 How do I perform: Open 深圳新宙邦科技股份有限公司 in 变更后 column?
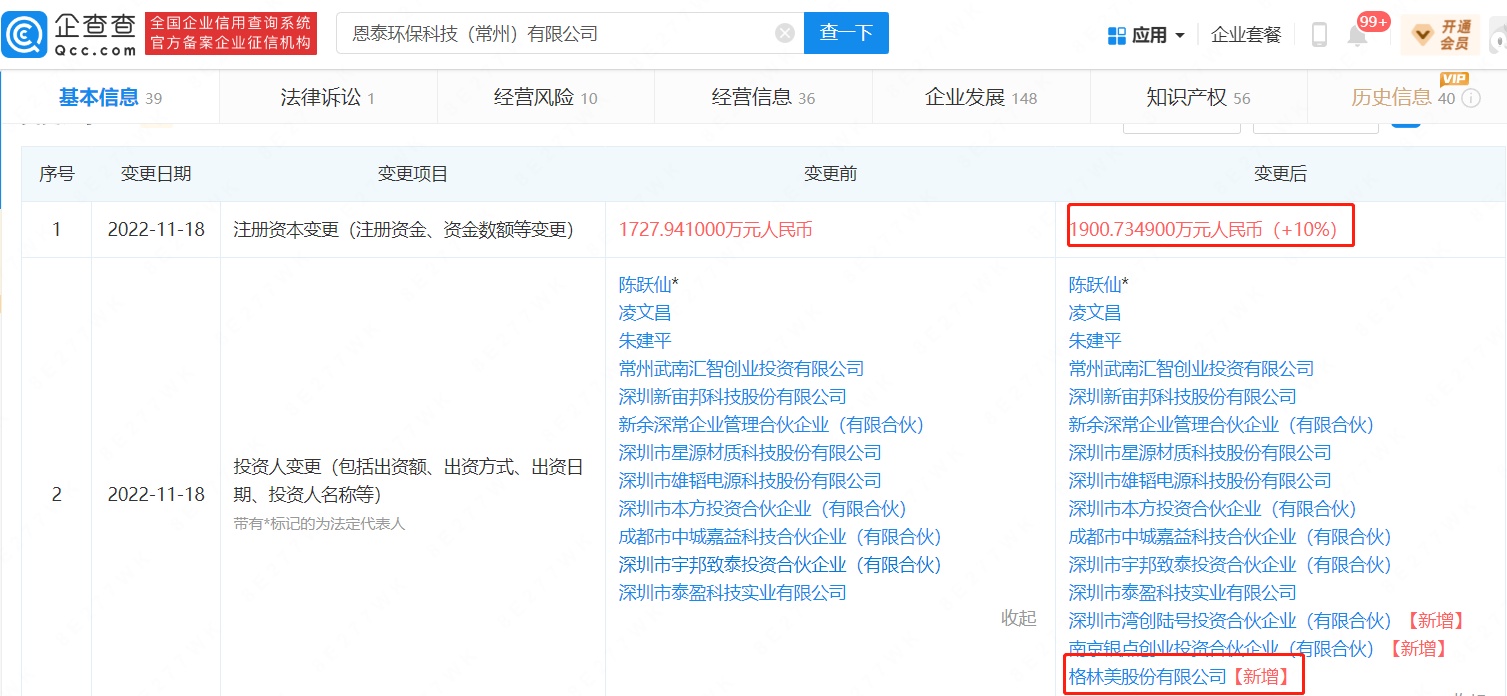1182,397
